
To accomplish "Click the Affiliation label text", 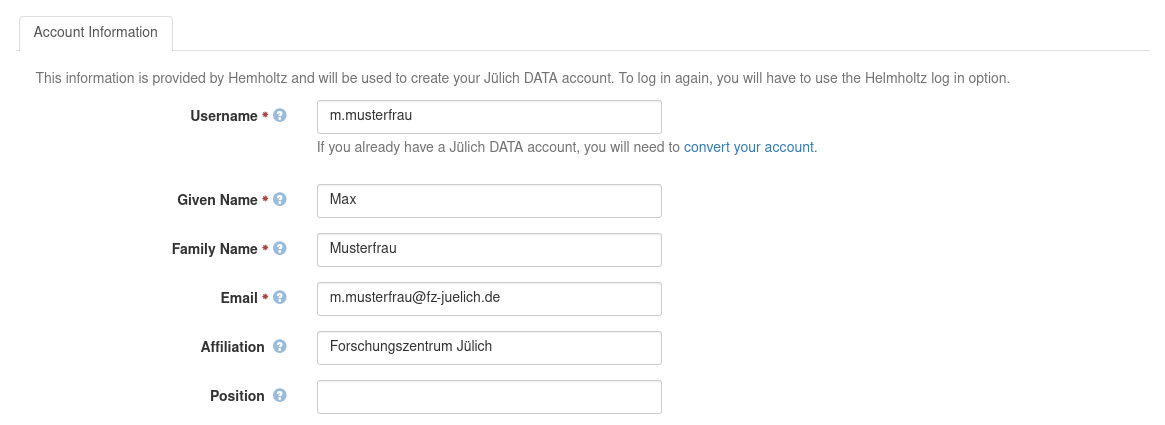I will coord(233,348).
